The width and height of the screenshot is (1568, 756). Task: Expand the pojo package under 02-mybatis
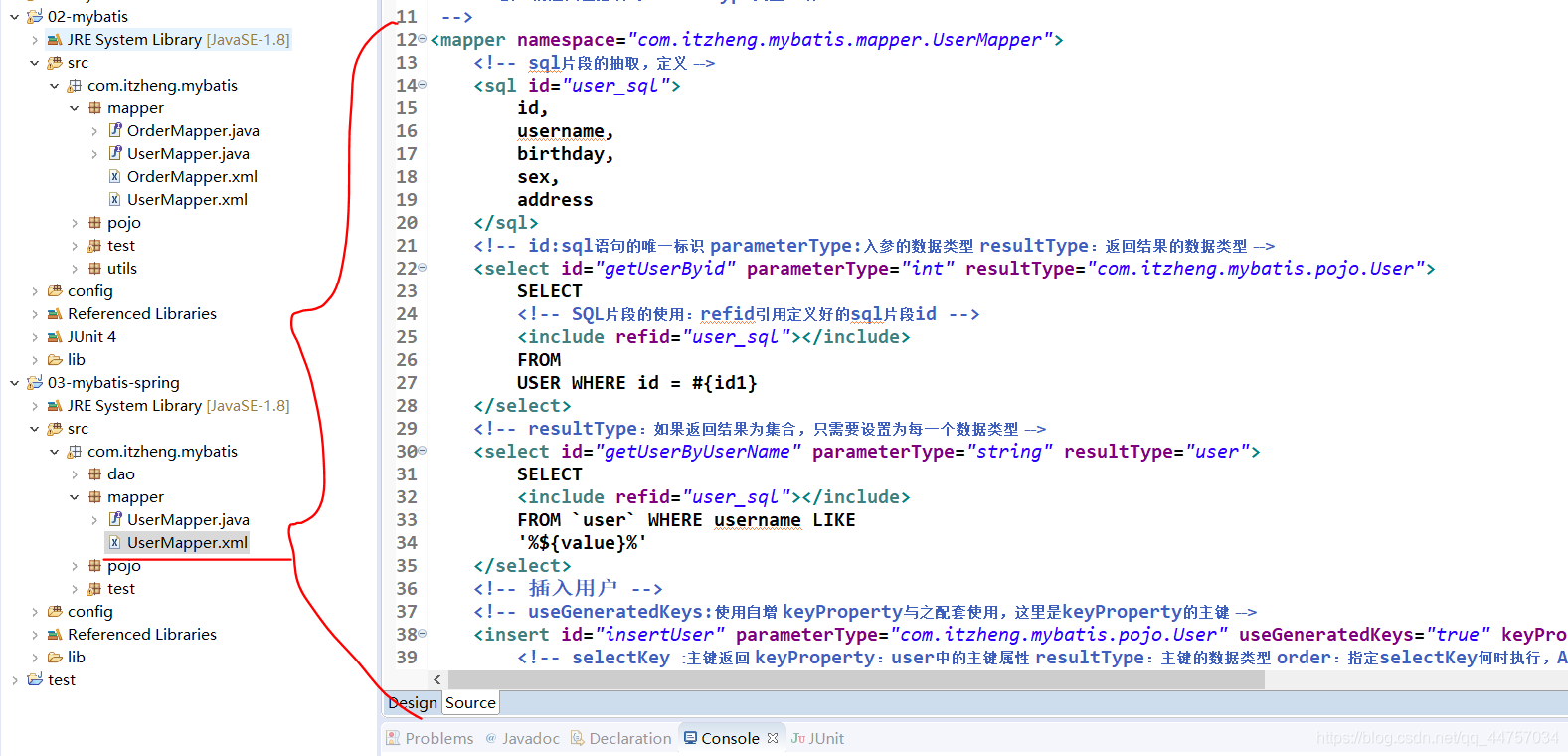(x=75, y=223)
